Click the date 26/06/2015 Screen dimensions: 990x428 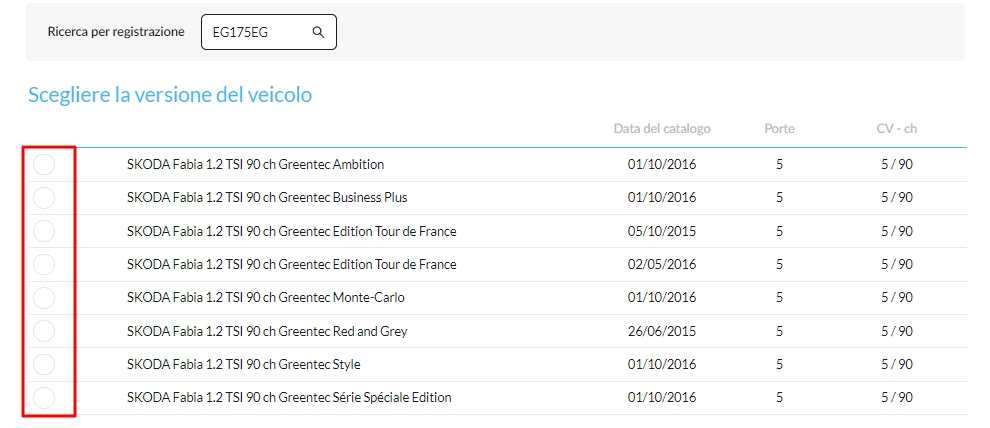(662, 331)
